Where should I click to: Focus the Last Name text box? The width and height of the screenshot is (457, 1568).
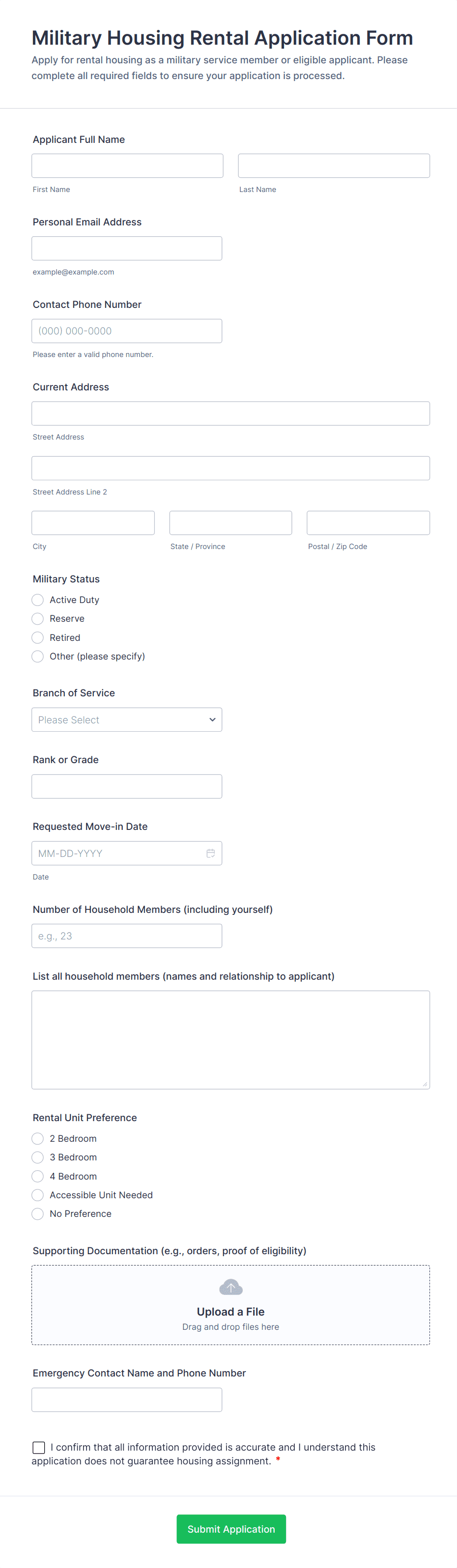333,165
